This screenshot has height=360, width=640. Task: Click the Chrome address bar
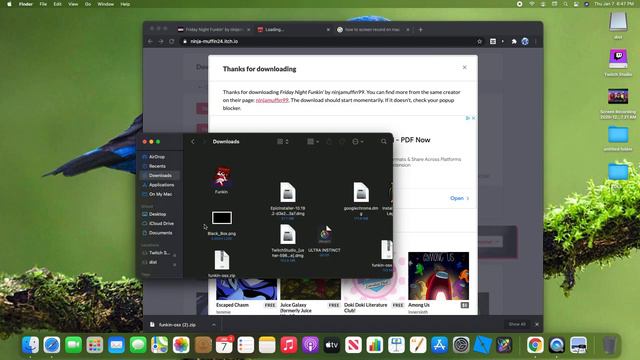pyautogui.click(x=327, y=41)
